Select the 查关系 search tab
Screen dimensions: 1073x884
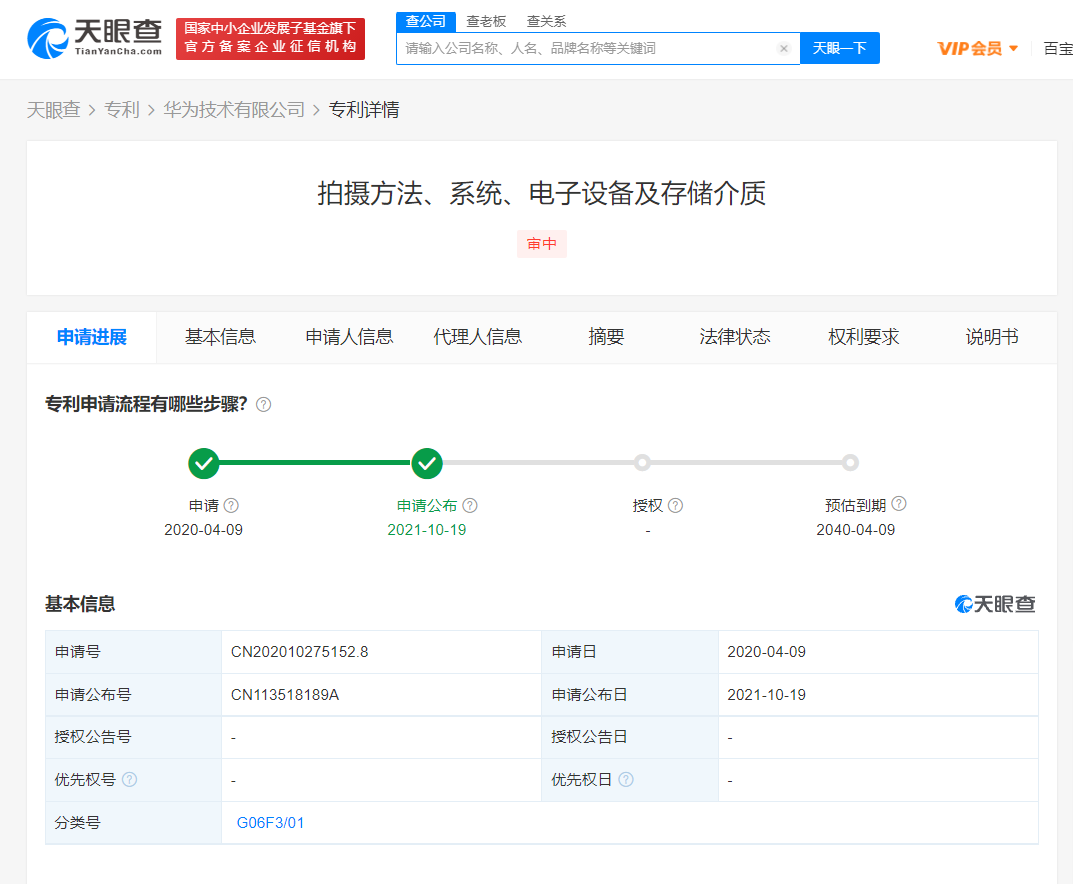[547, 21]
